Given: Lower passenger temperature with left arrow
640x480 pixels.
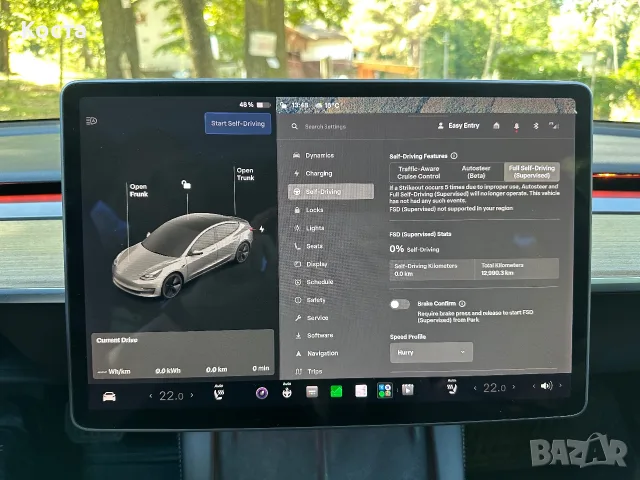Looking at the screenshot, I should [x=475, y=388].
